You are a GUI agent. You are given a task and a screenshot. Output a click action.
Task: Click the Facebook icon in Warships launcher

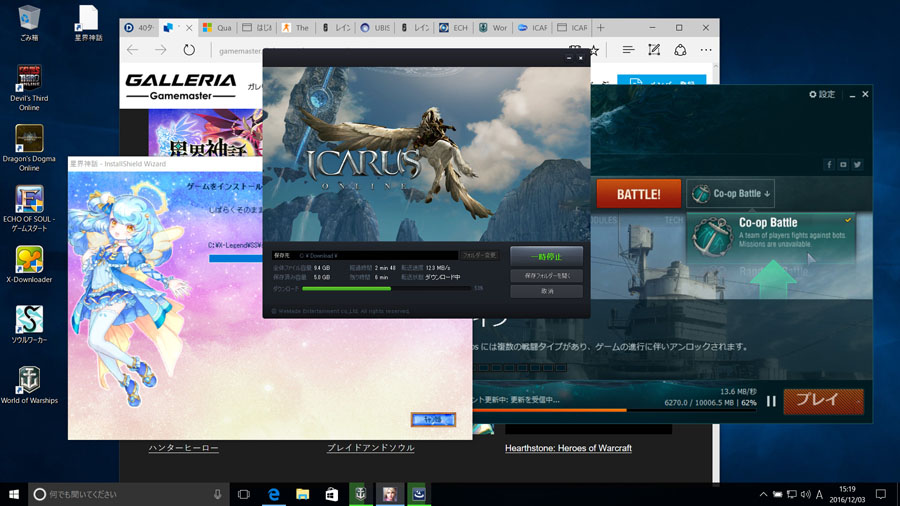pyautogui.click(x=829, y=164)
